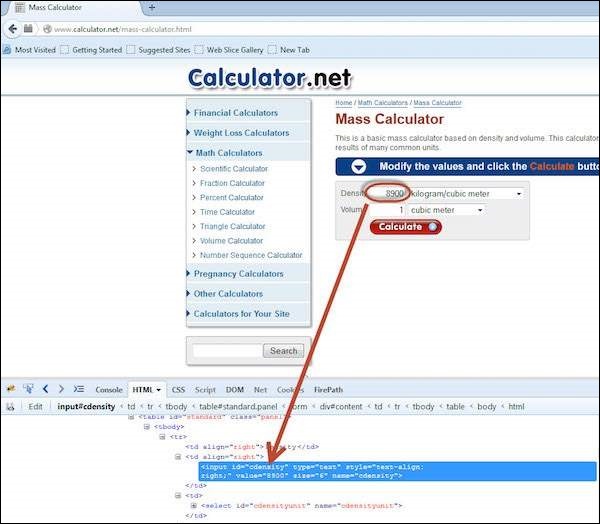
Task: Click the browser back arrow button
Action: tap(12, 29)
